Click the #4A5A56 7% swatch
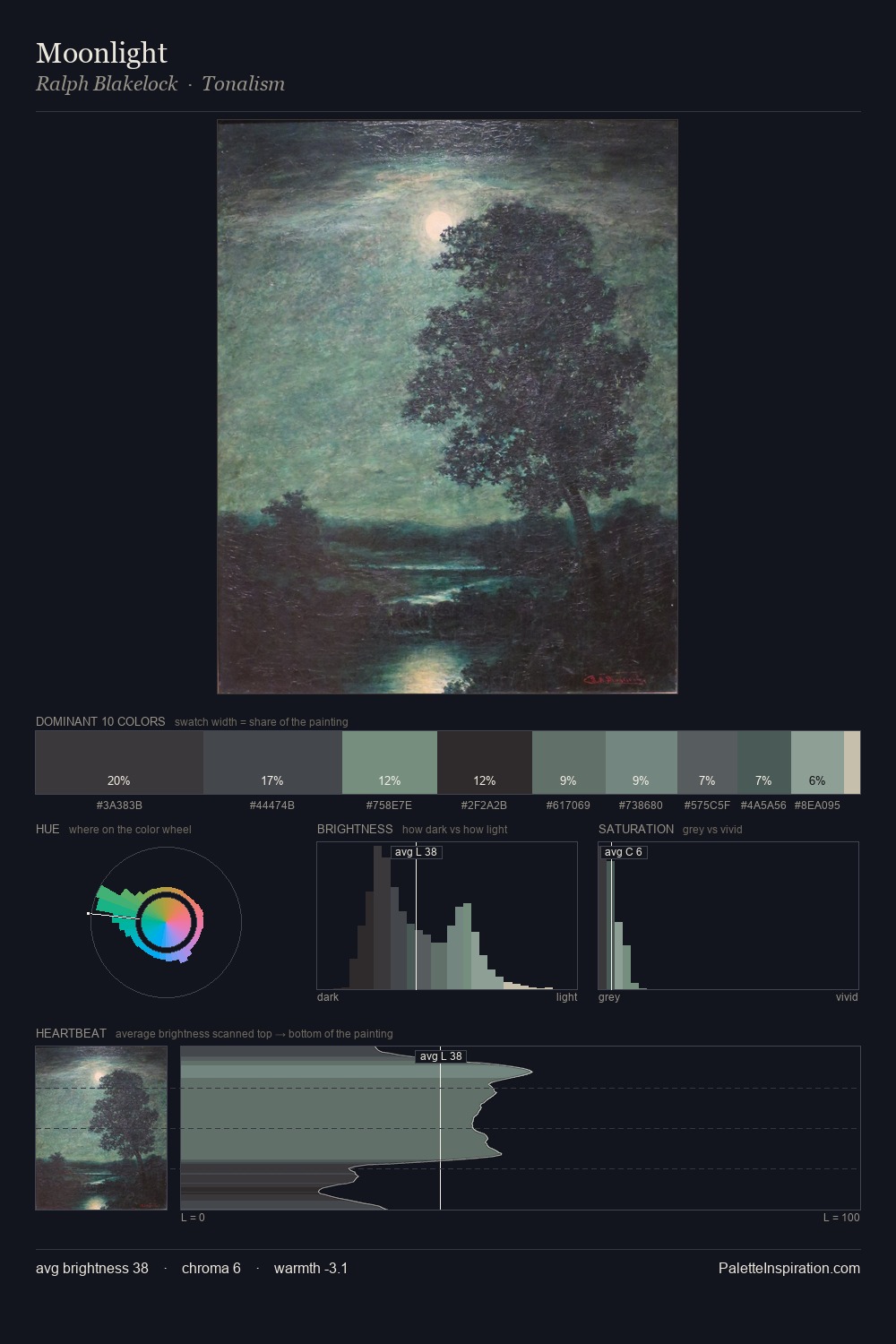This screenshot has width=896, height=1344. pyautogui.click(x=764, y=762)
